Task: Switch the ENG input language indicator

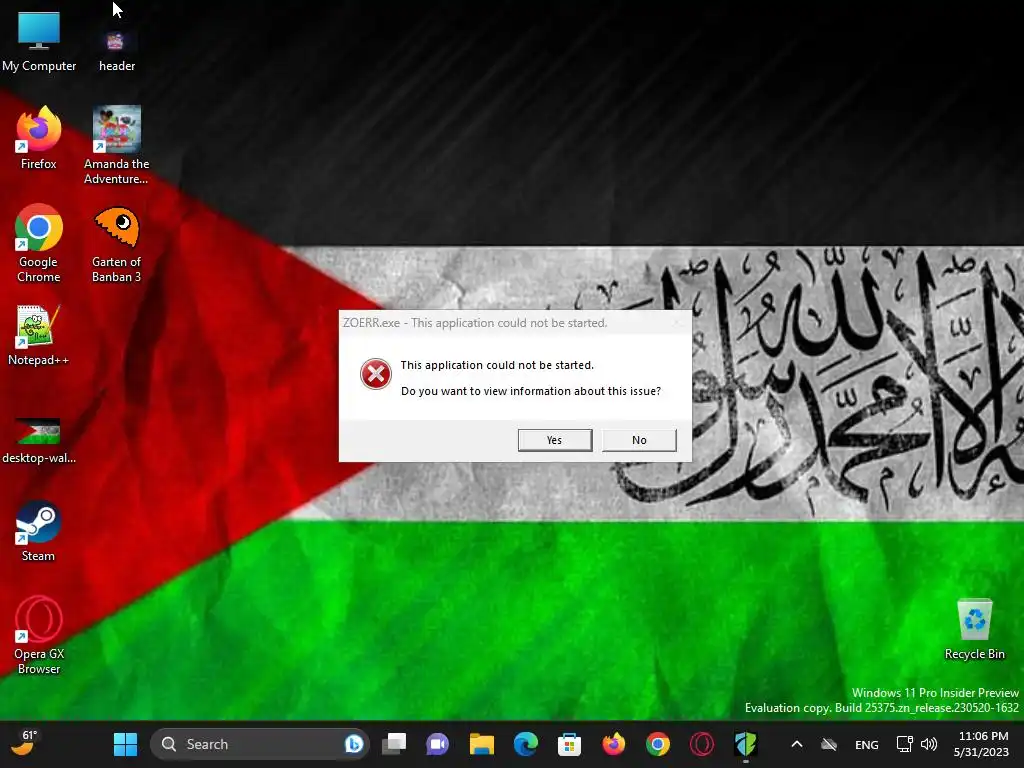Action: tap(867, 744)
